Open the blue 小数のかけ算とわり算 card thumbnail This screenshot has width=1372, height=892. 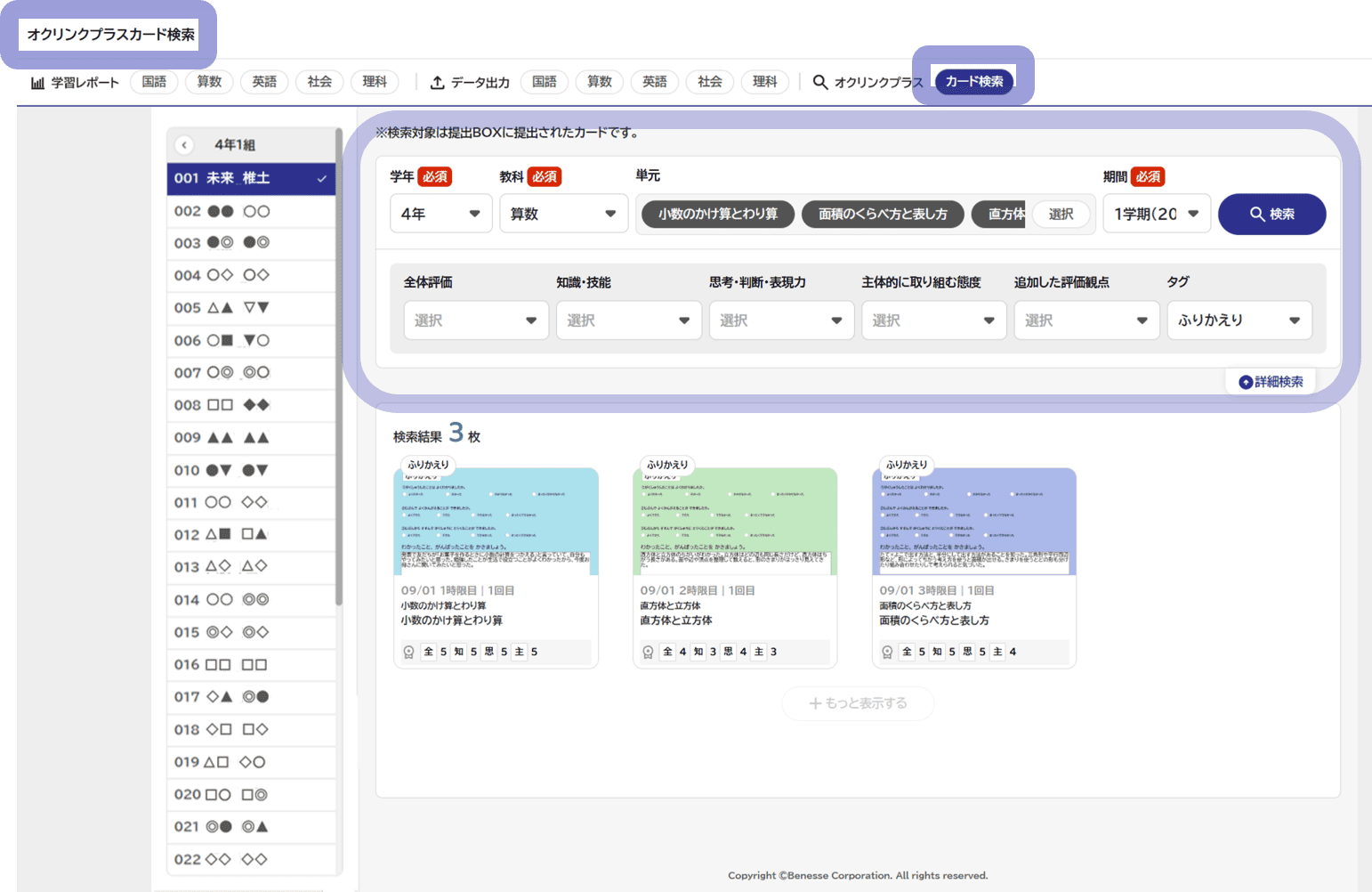tap(496, 522)
